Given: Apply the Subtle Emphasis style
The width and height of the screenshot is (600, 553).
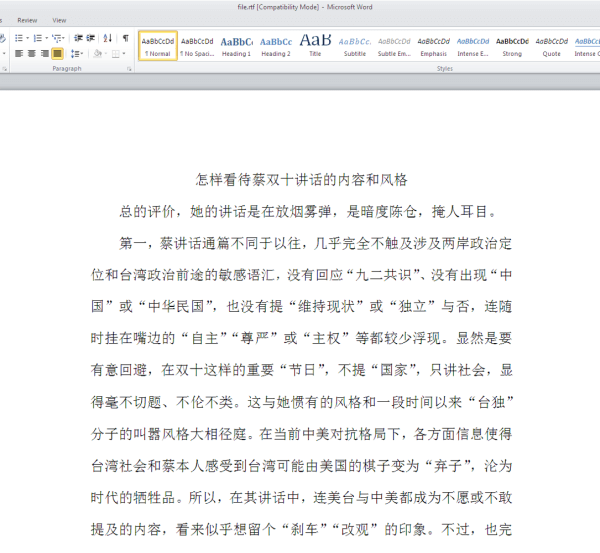Looking at the screenshot, I should pyautogui.click(x=394, y=46).
